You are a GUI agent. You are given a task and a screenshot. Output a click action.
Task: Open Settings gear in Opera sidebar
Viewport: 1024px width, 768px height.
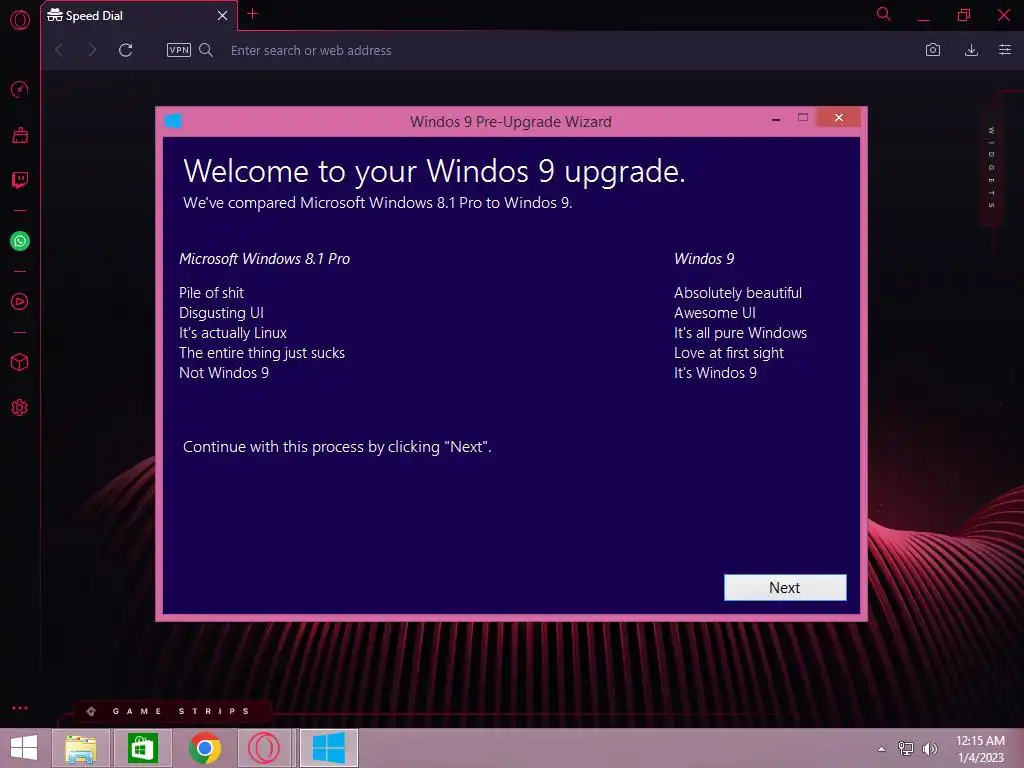coord(20,408)
